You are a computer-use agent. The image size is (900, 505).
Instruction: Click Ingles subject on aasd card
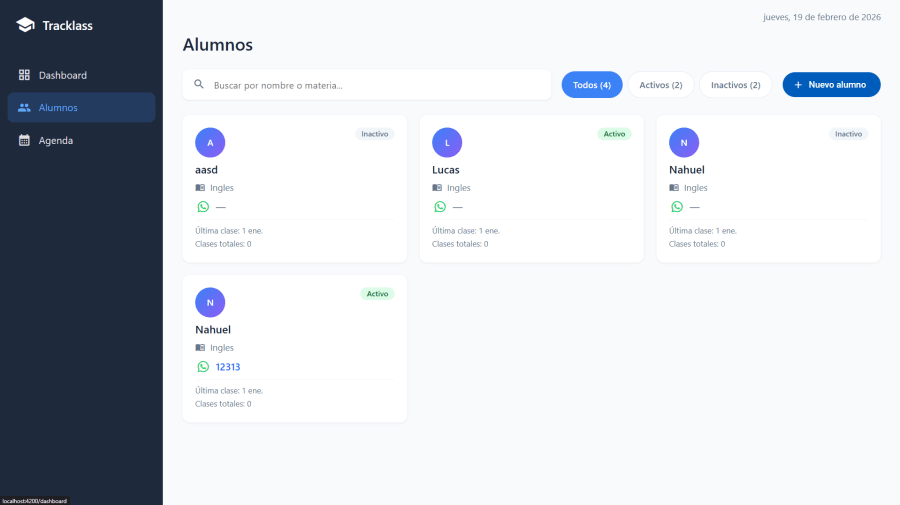pyautogui.click(x=222, y=188)
